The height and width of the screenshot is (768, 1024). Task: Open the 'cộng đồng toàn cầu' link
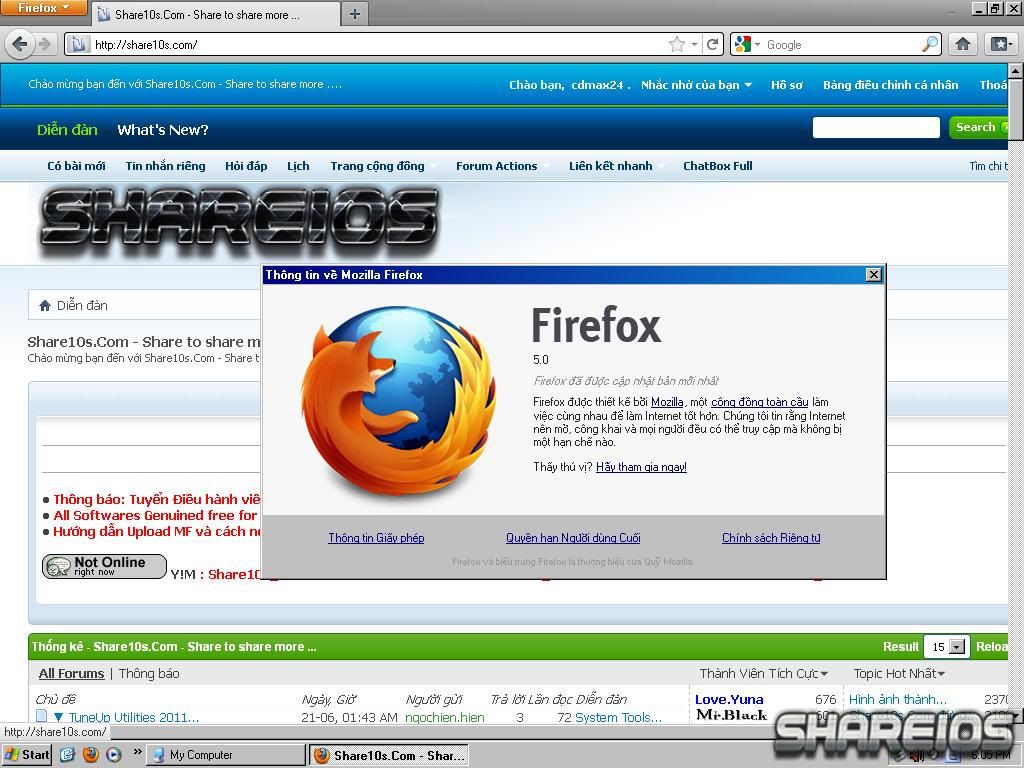point(760,402)
